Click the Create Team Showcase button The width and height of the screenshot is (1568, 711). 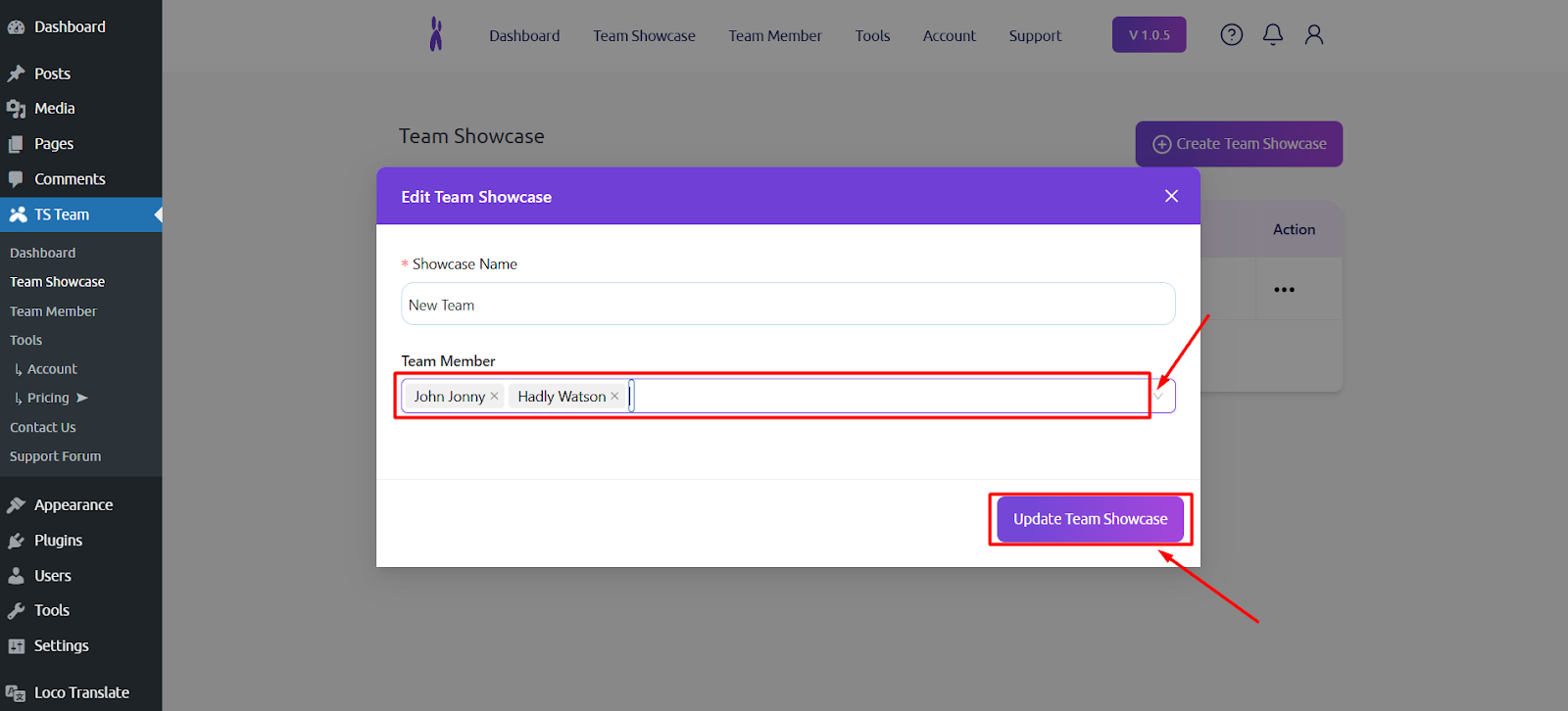(x=1239, y=144)
